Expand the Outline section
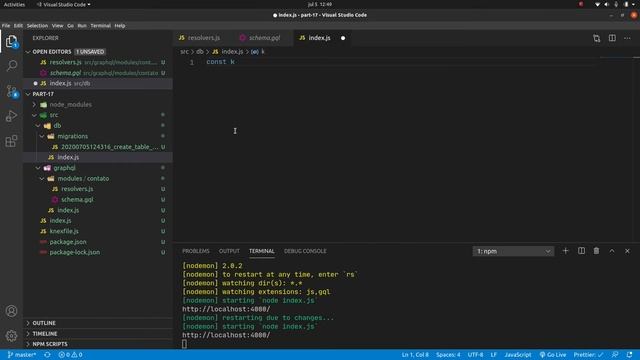This screenshot has width=640, height=360. click(x=44, y=323)
